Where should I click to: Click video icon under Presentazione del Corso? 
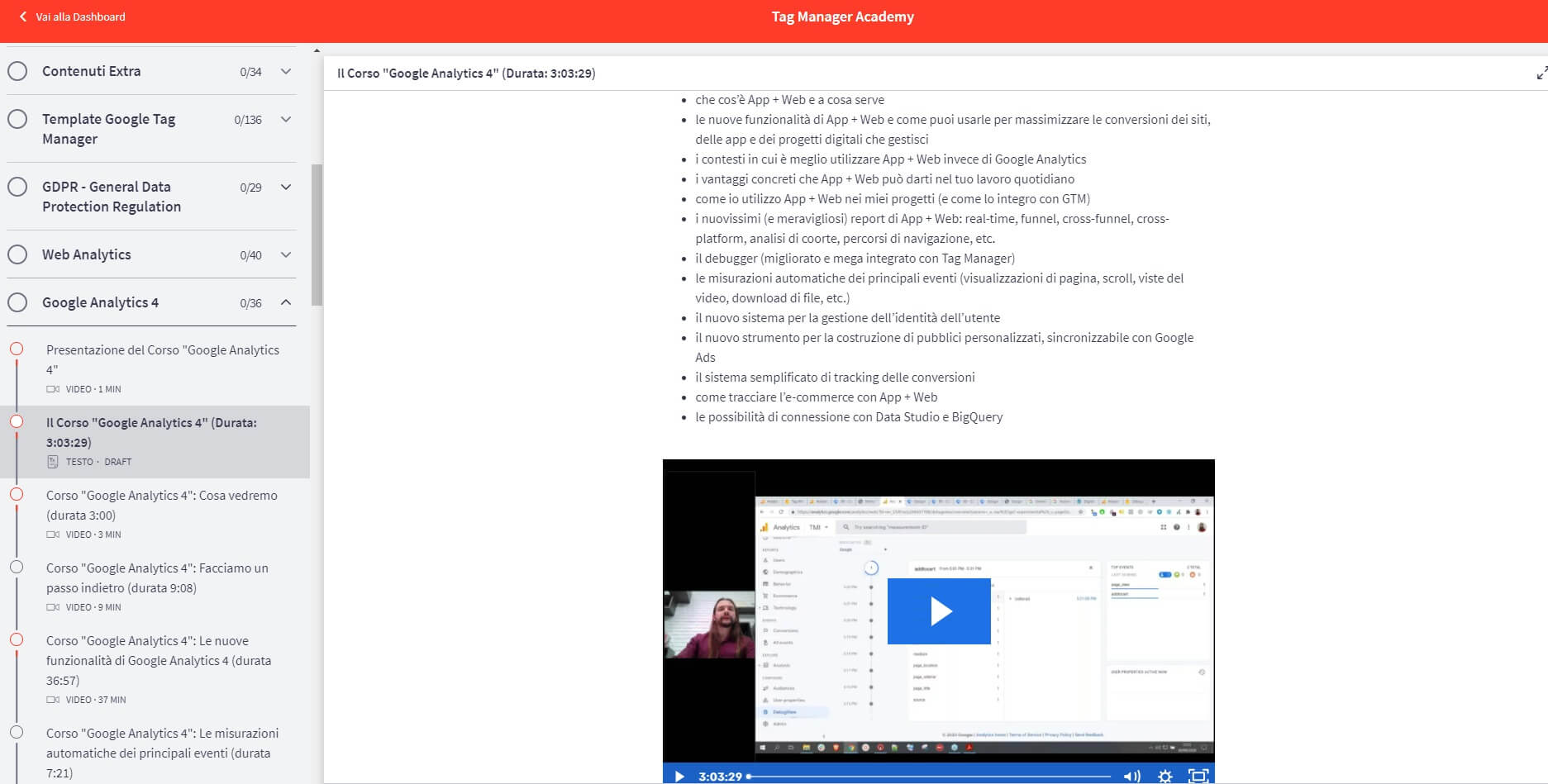(53, 389)
